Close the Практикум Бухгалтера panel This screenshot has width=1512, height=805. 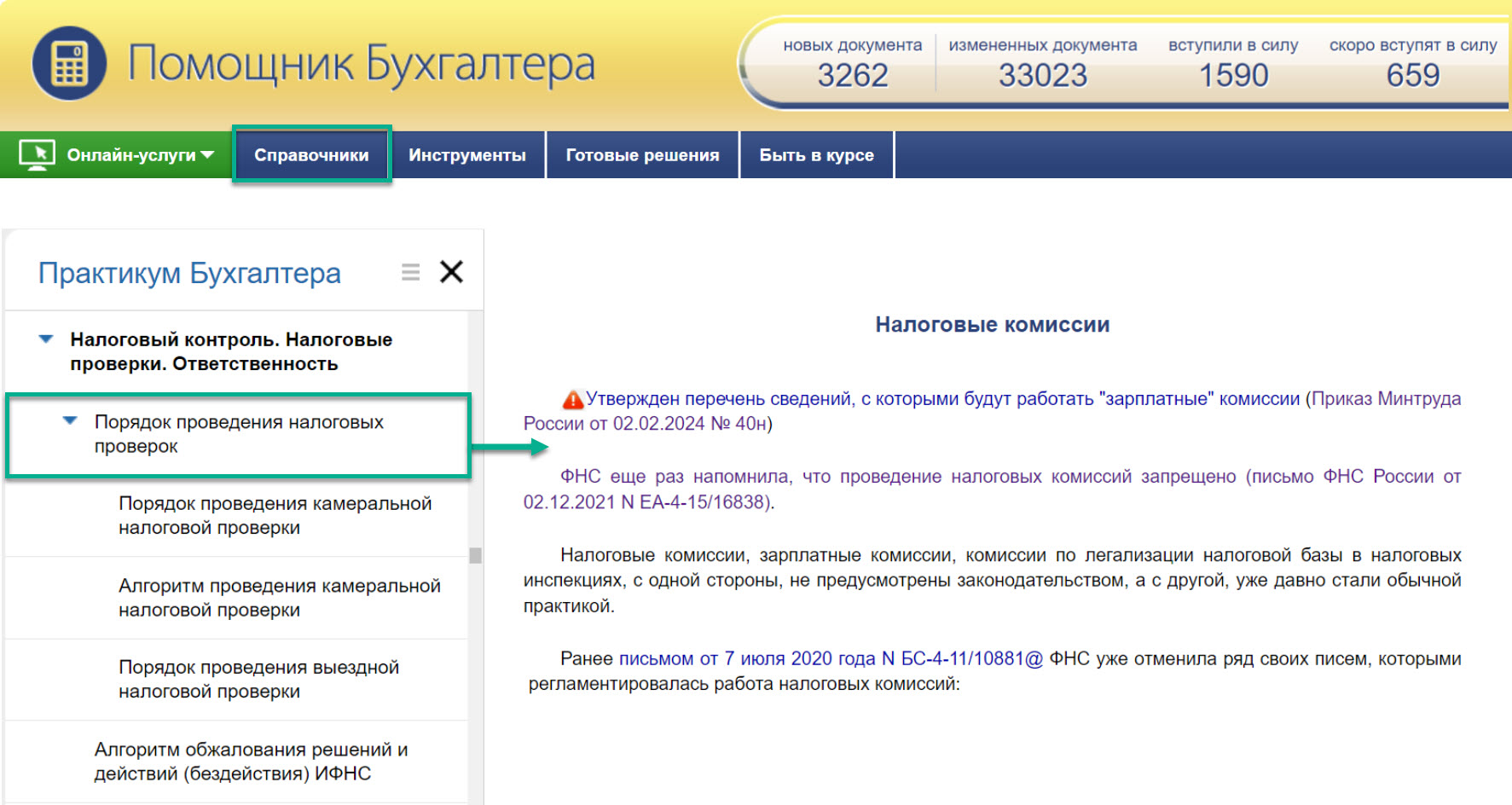click(451, 272)
